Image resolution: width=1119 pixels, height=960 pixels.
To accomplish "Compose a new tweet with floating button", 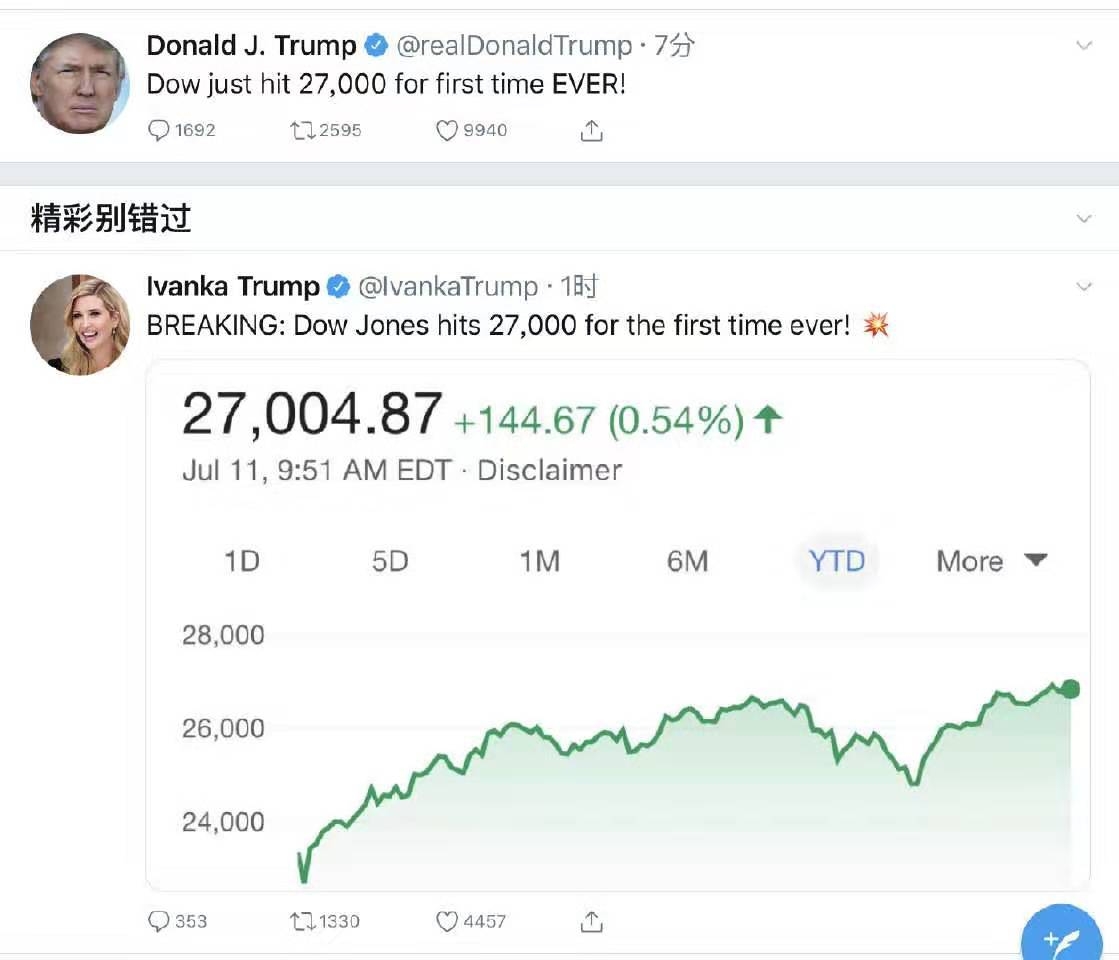I will click(1061, 940).
